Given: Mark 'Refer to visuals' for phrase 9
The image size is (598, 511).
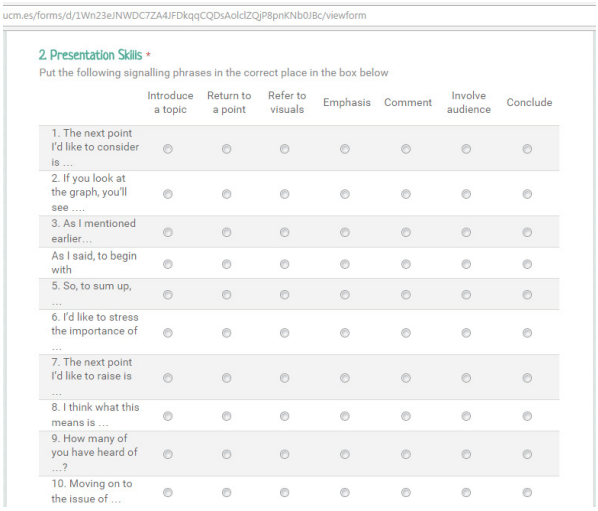Looking at the screenshot, I should point(285,454).
